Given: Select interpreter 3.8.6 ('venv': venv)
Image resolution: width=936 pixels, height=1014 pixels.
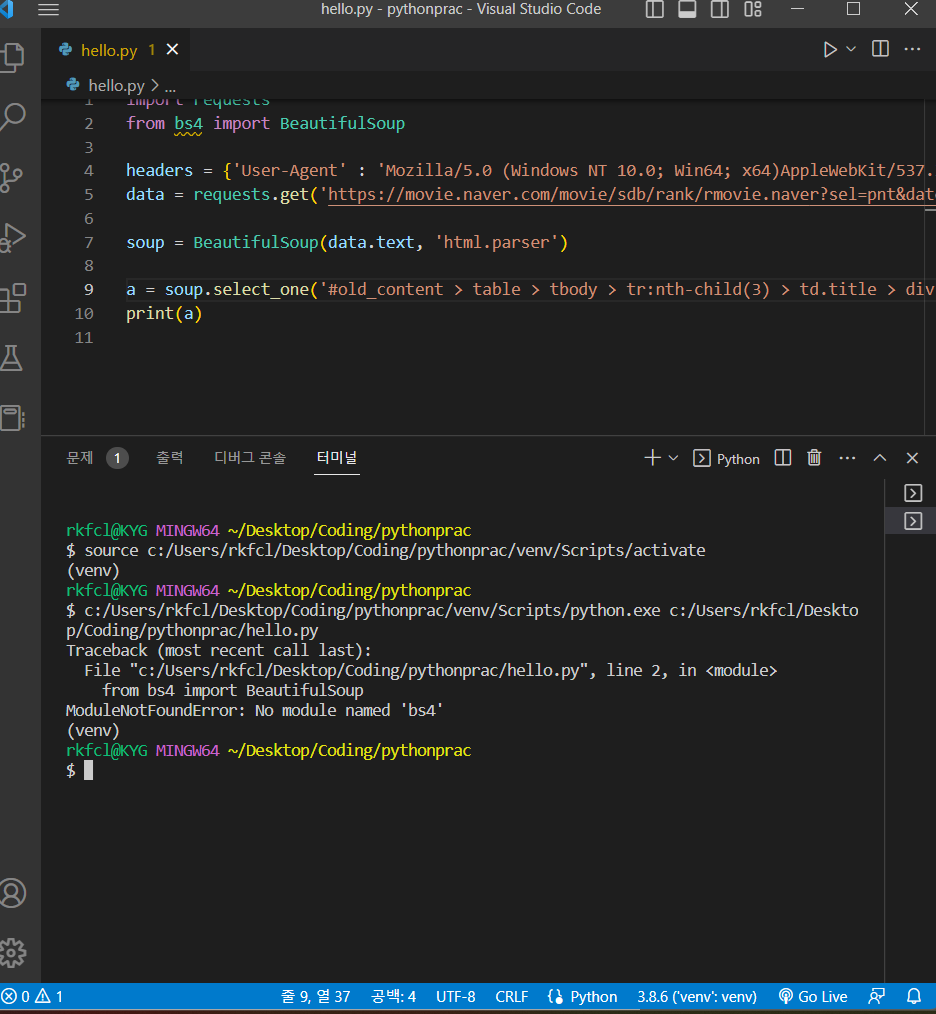Looking at the screenshot, I should point(697,997).
